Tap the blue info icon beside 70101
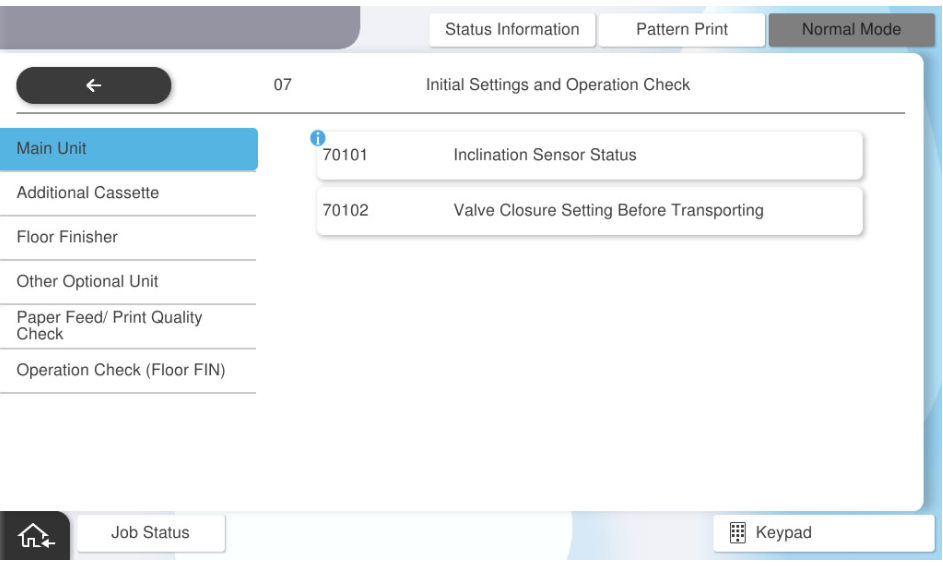 pos(318,138)
